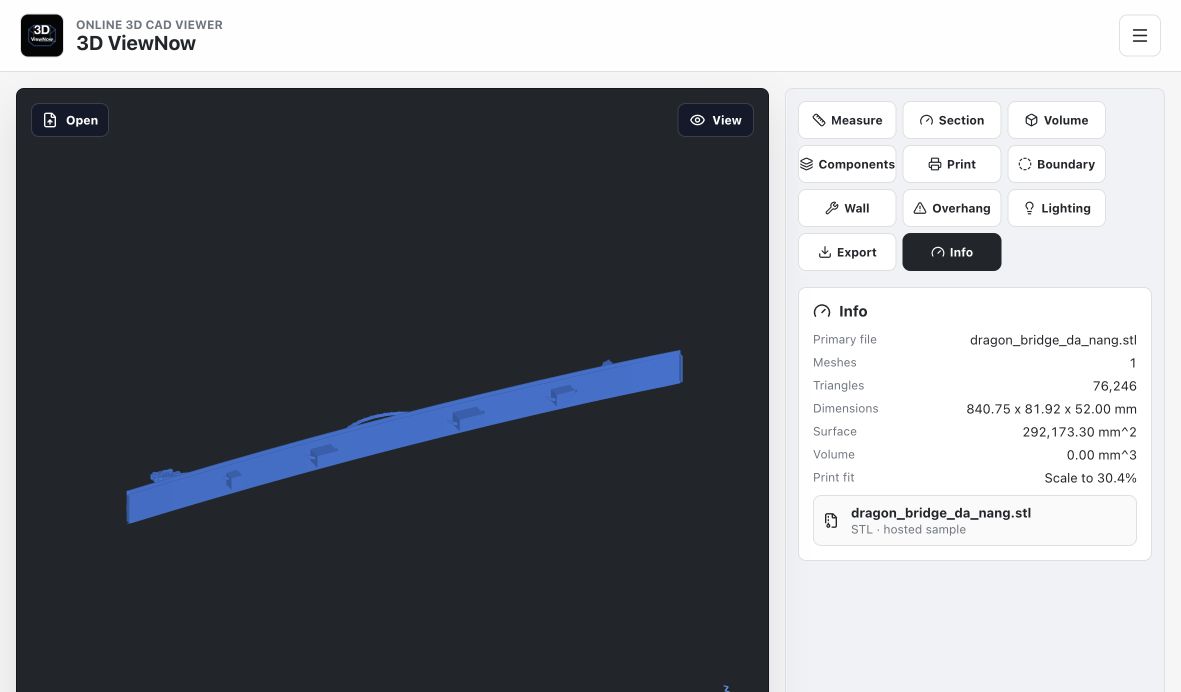The width and height of the screenshot is (1181, 692).
Task: Click the 3D ViewNow title text
Action: [136, 44]
